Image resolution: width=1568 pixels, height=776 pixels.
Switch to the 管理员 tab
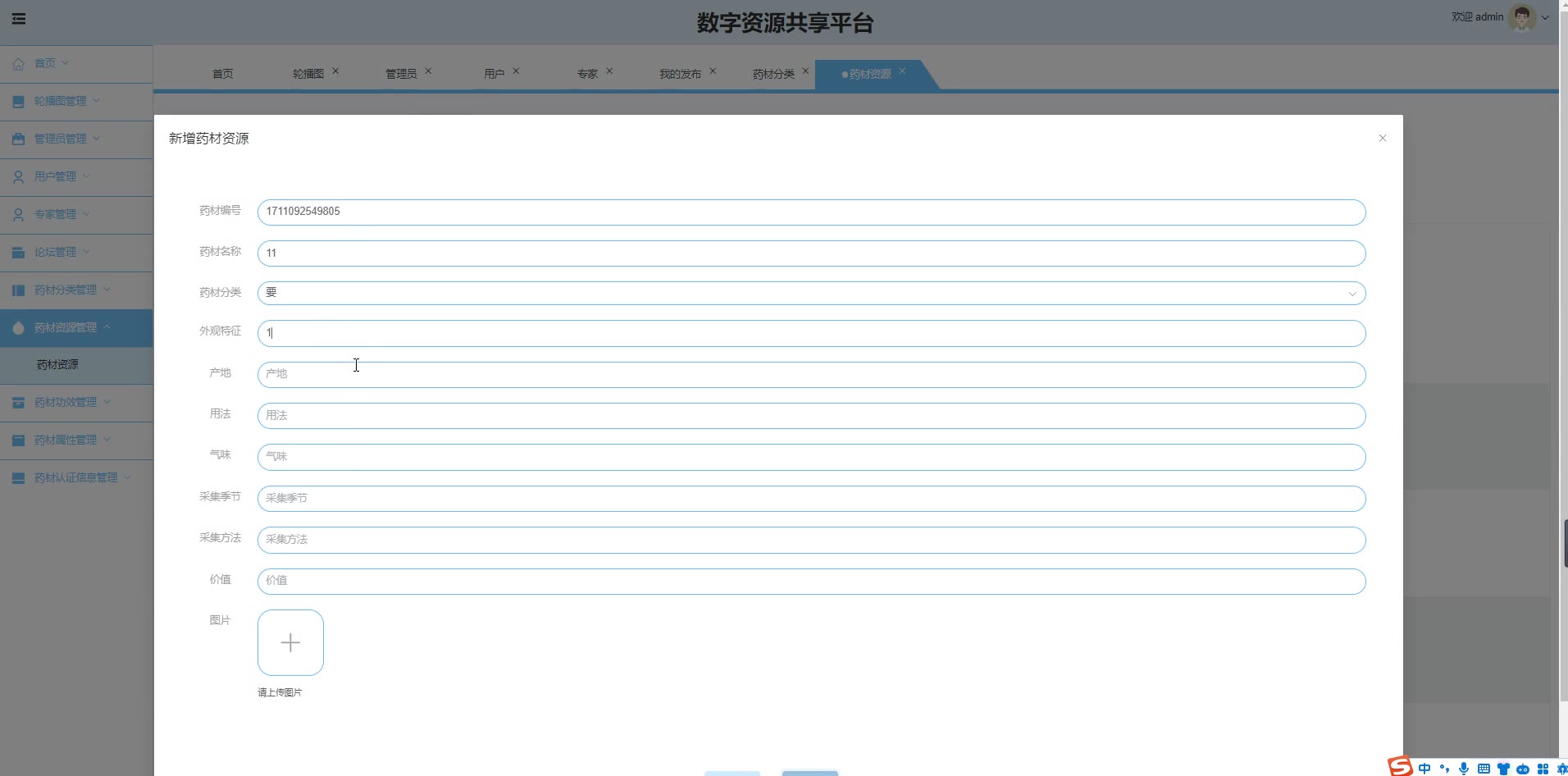[x=401, y=74]
